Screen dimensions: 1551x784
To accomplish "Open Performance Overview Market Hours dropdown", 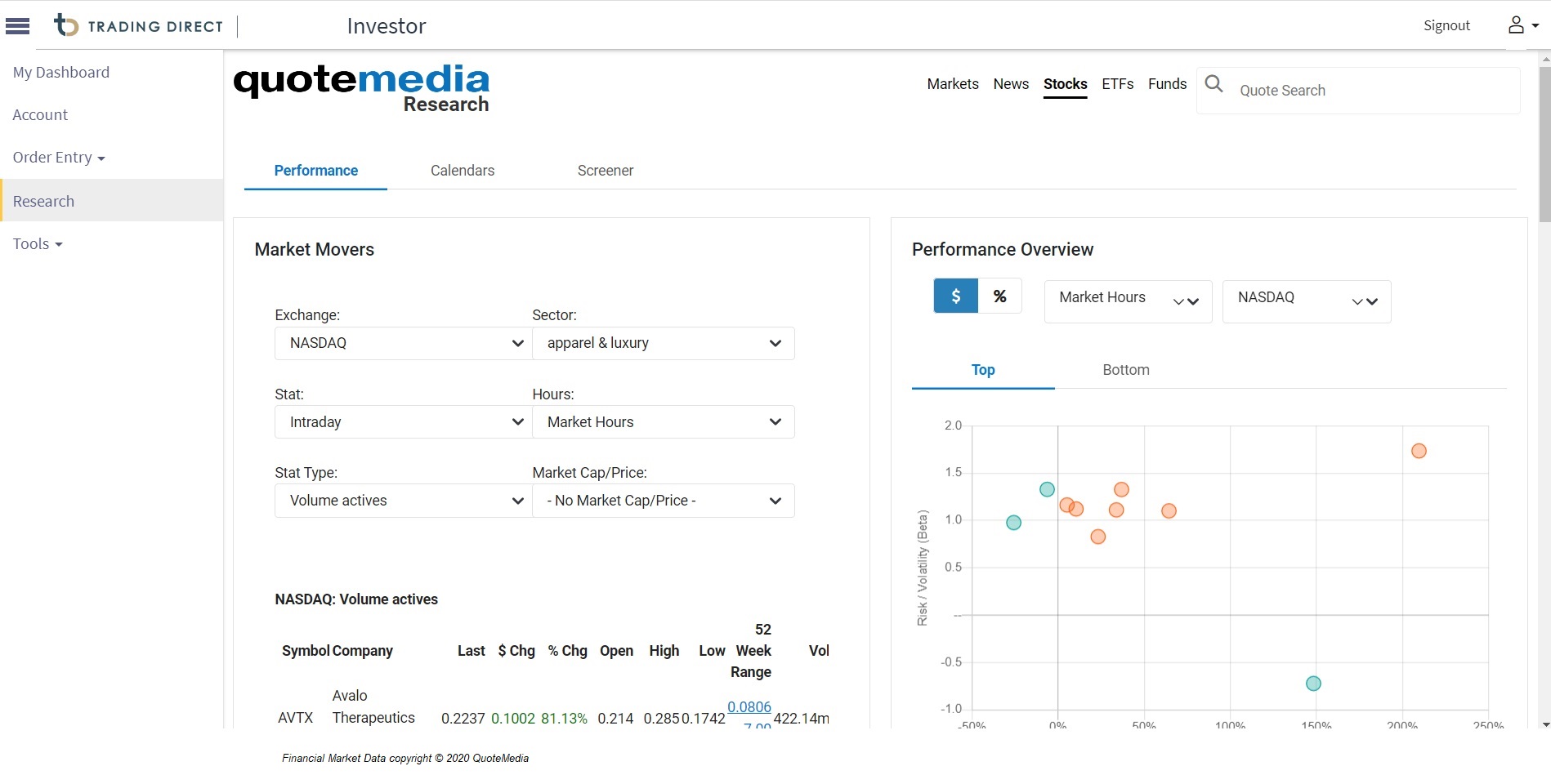I will click(1128, 301).
